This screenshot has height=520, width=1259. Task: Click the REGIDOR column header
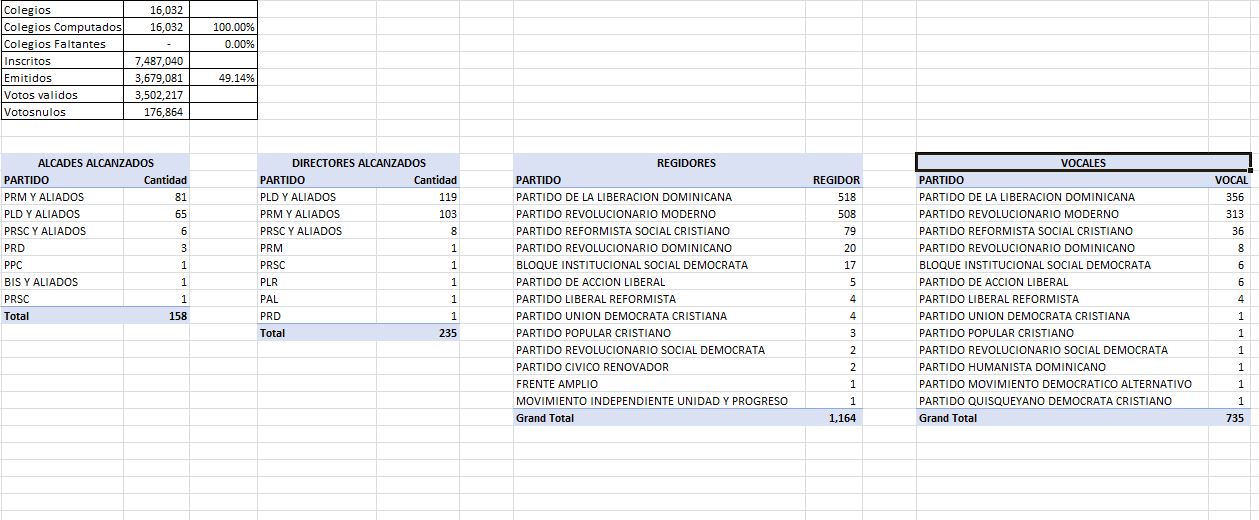pyautogui.click(x=836, y=180)
